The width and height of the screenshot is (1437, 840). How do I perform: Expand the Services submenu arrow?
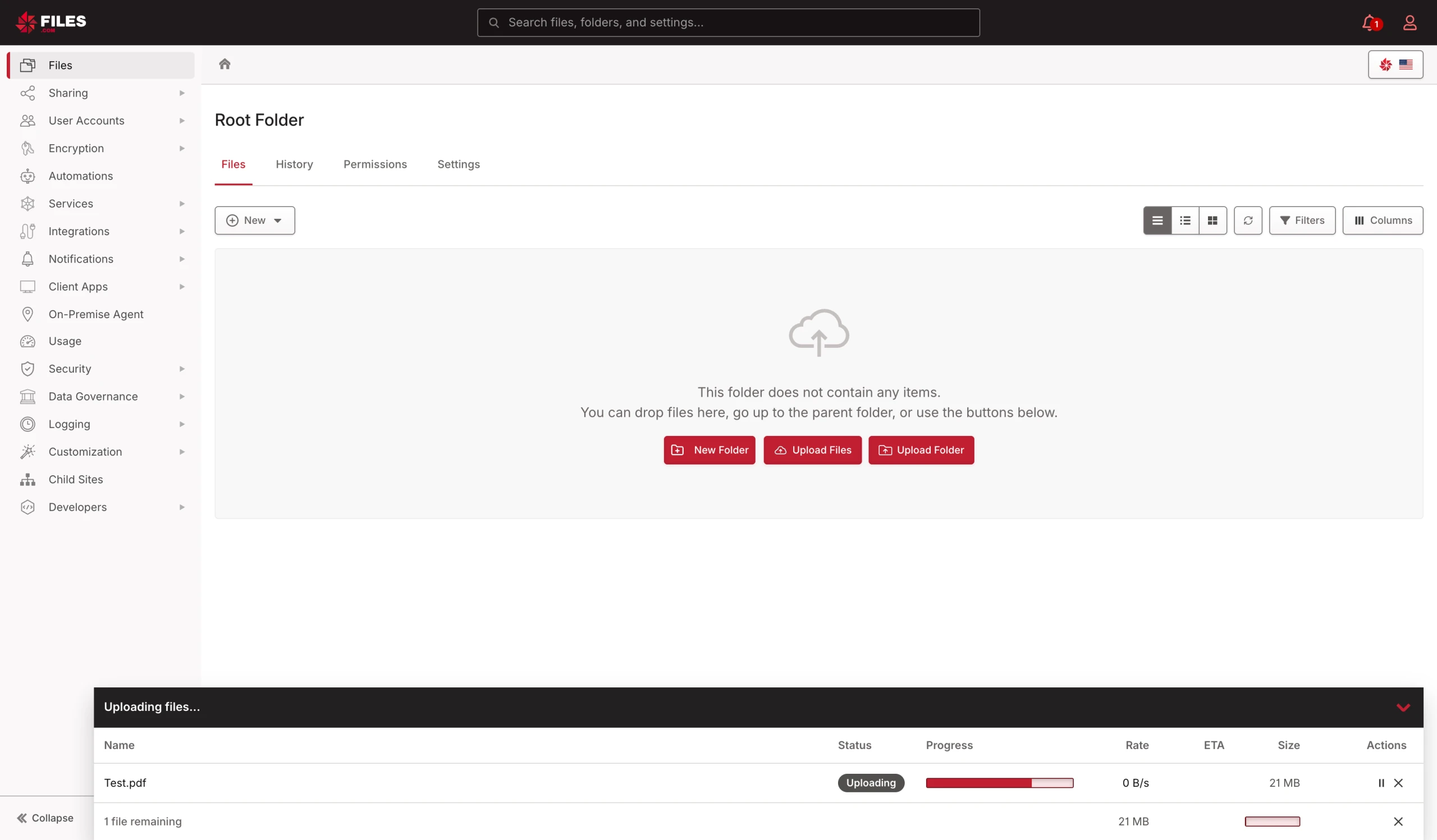point(182,204)
